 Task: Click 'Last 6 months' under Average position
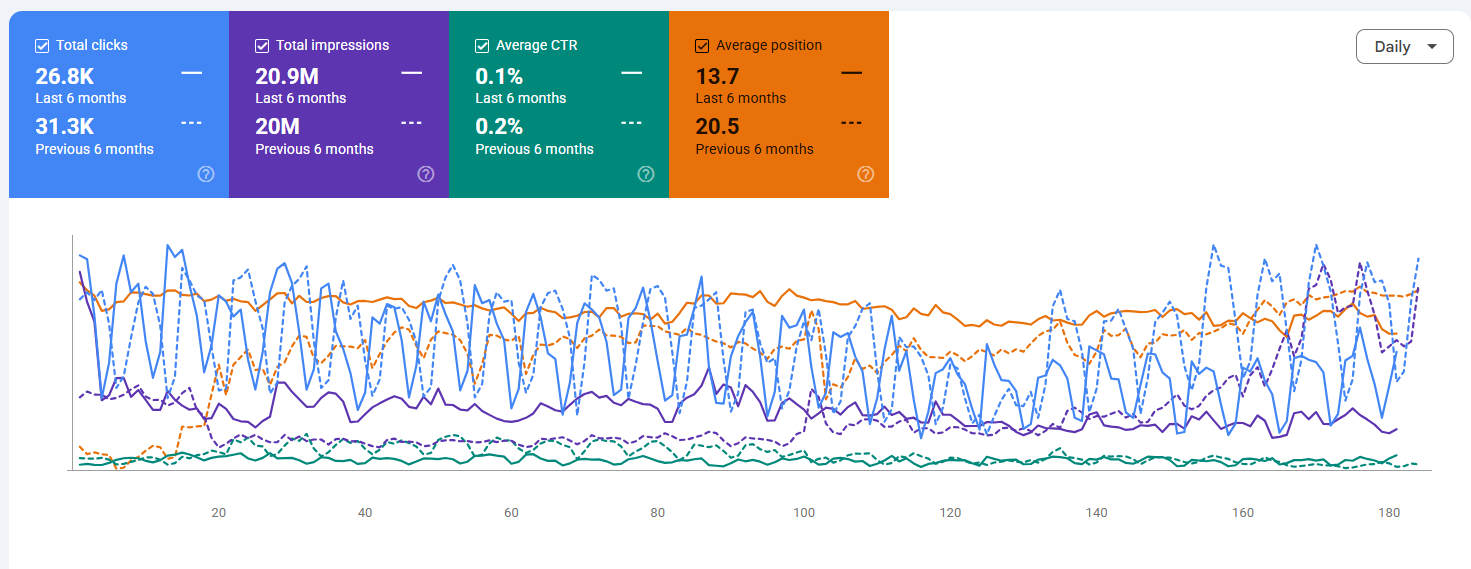coord(741,98)
